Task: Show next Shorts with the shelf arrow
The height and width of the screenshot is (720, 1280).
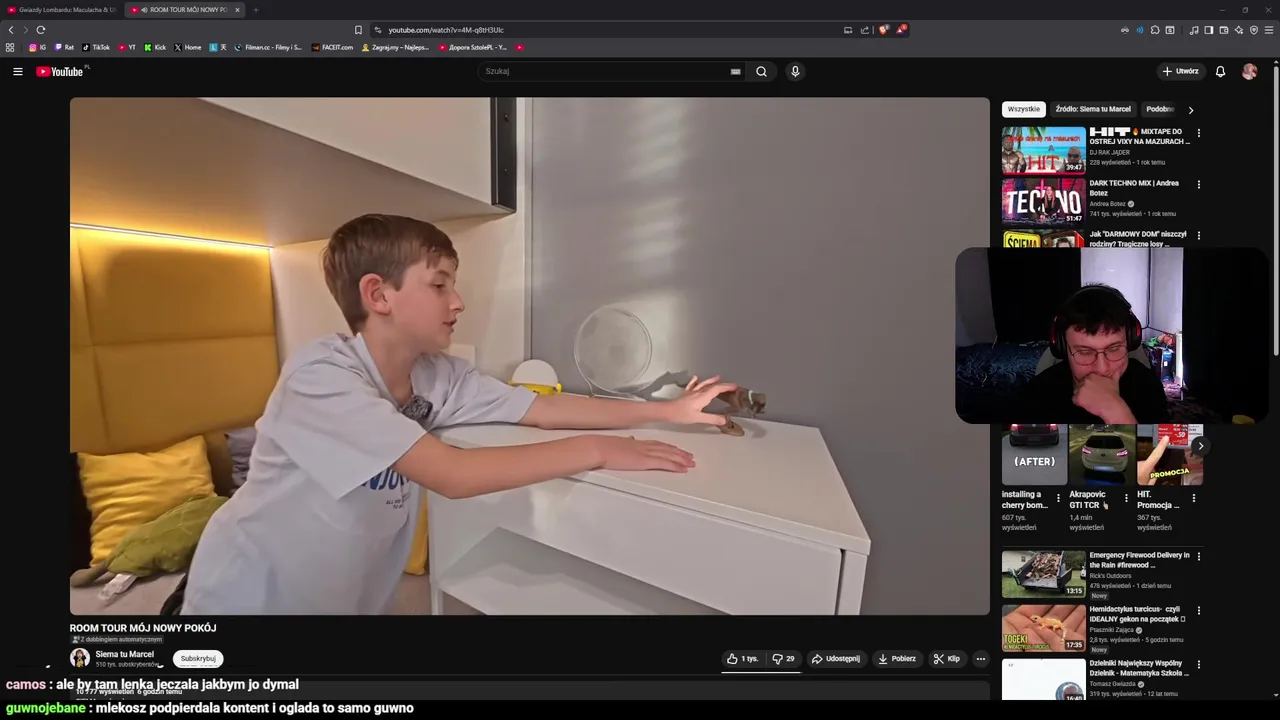Action: pyautogui.click(x=1200, y=446)
